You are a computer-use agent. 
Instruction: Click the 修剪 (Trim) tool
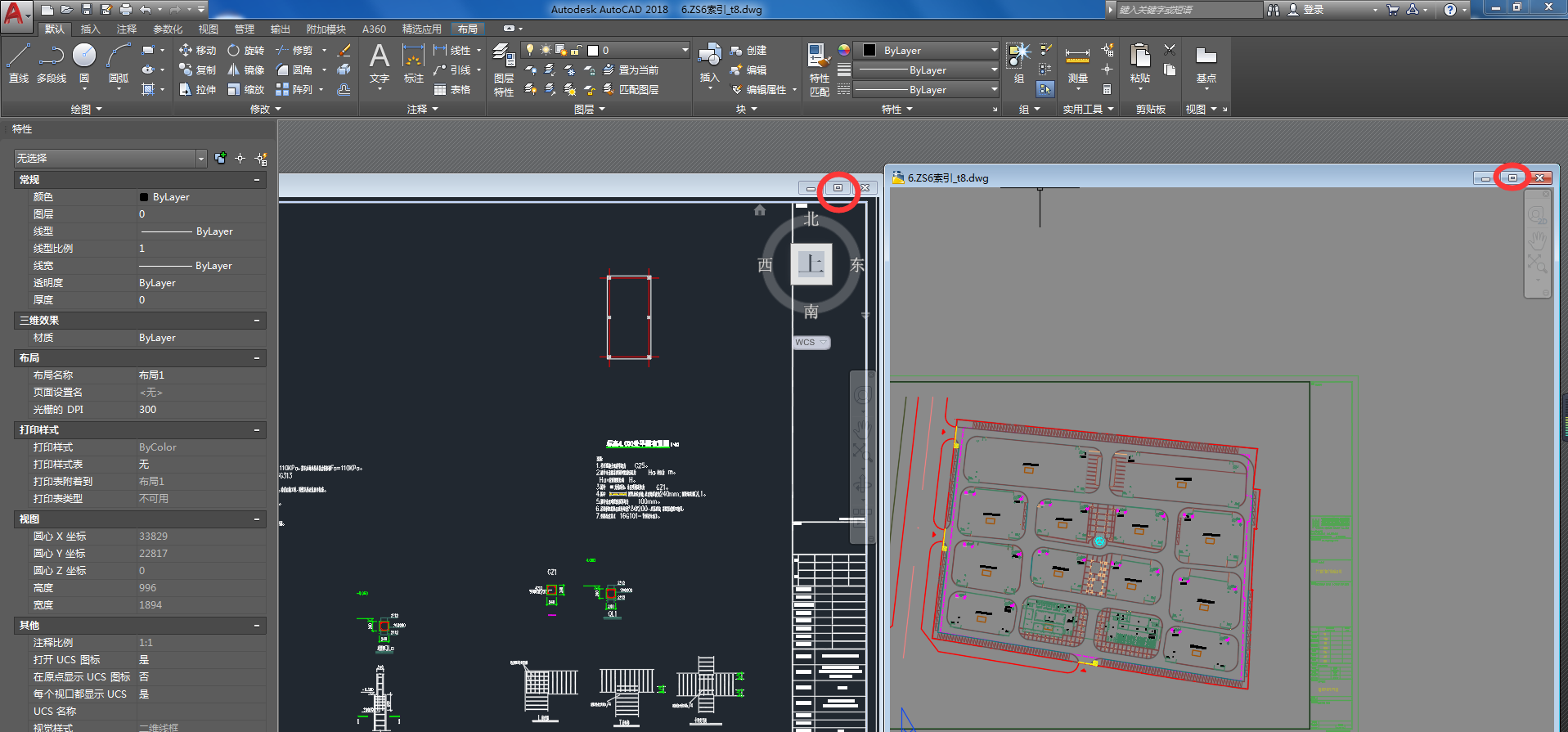[x=294, y=50]
